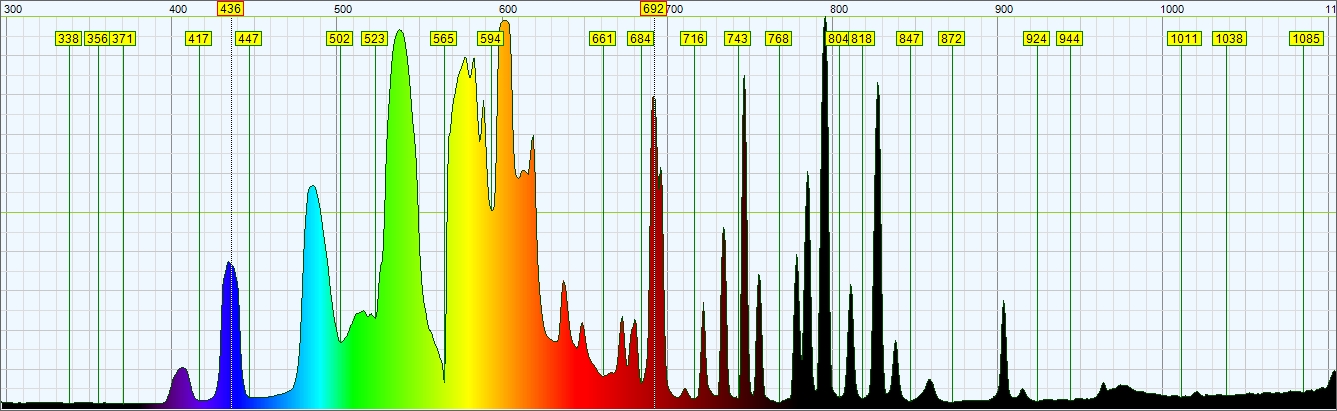The image size is (1337, 411).
Task: Click the 417 peak label
Action: click(199, 39)
